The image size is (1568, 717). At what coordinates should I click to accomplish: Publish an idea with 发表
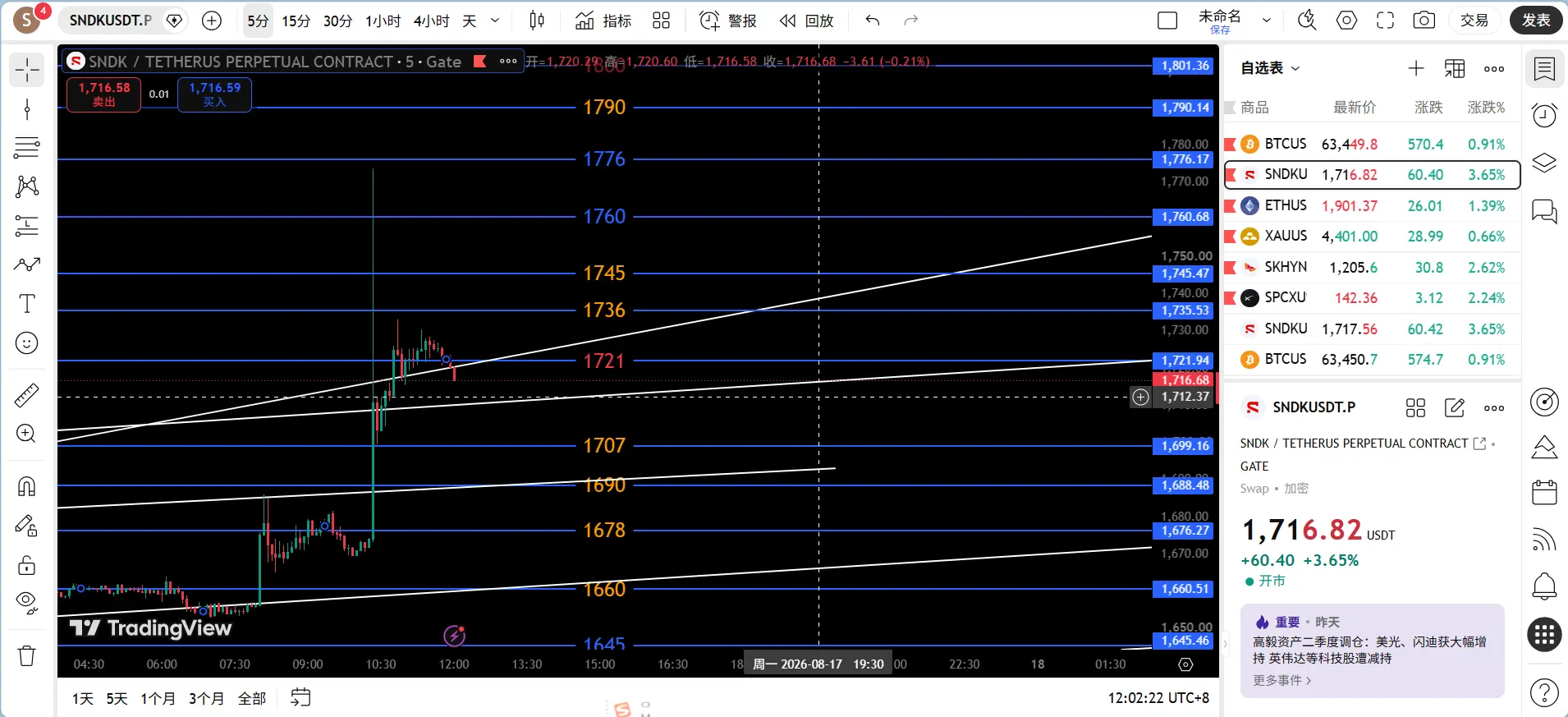point(1537,21)
